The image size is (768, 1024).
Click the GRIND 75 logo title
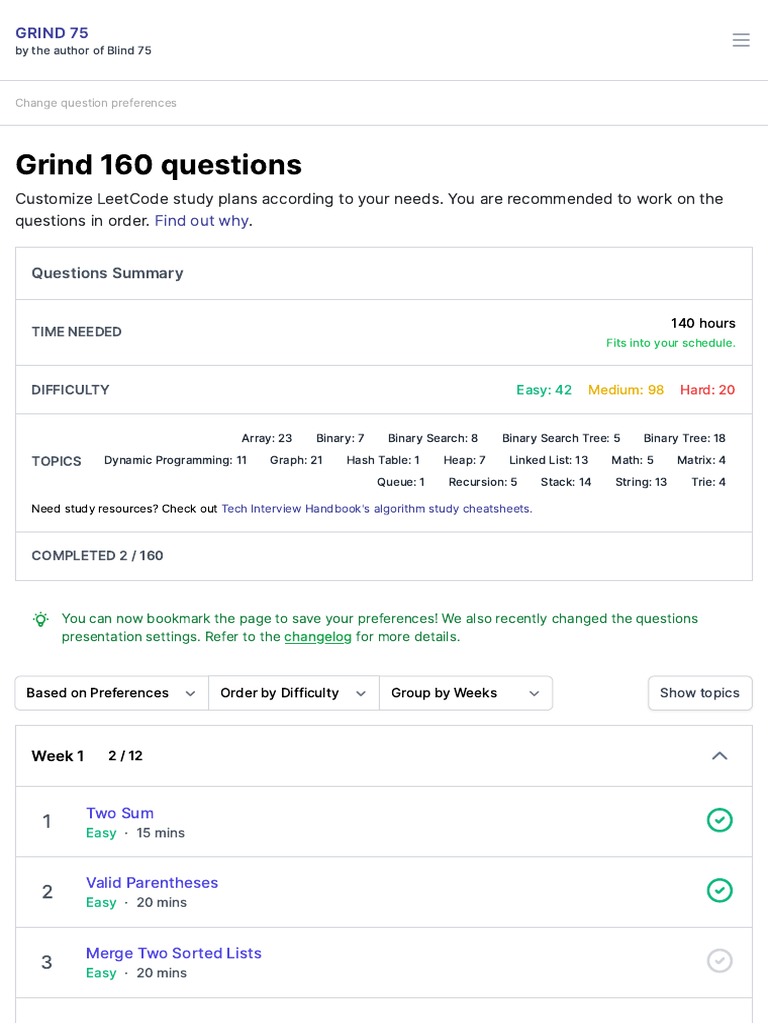pos(52,33)
